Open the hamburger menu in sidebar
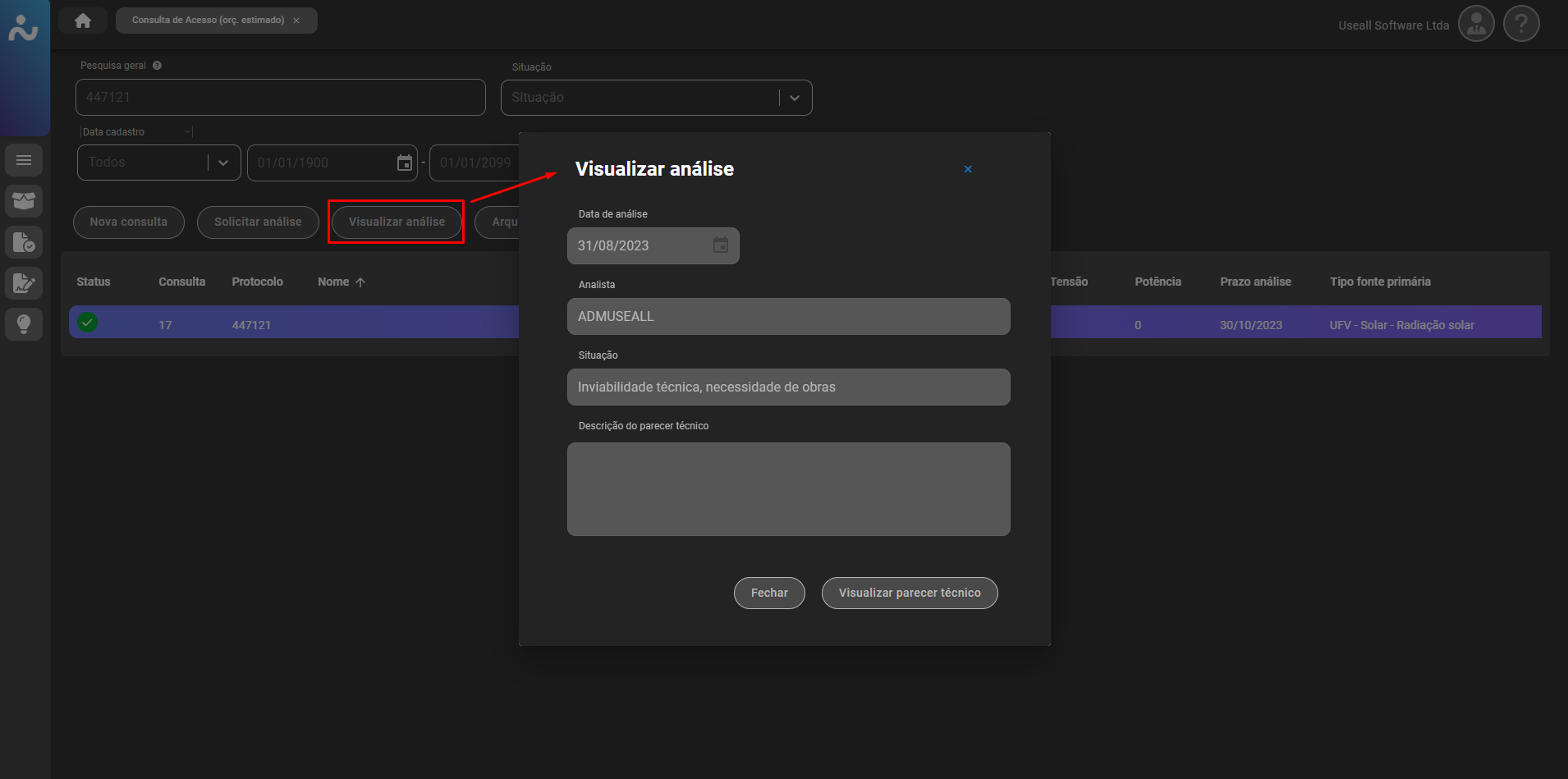The height and width of the screenshot is (779, 1568). (x=24, y=160)
